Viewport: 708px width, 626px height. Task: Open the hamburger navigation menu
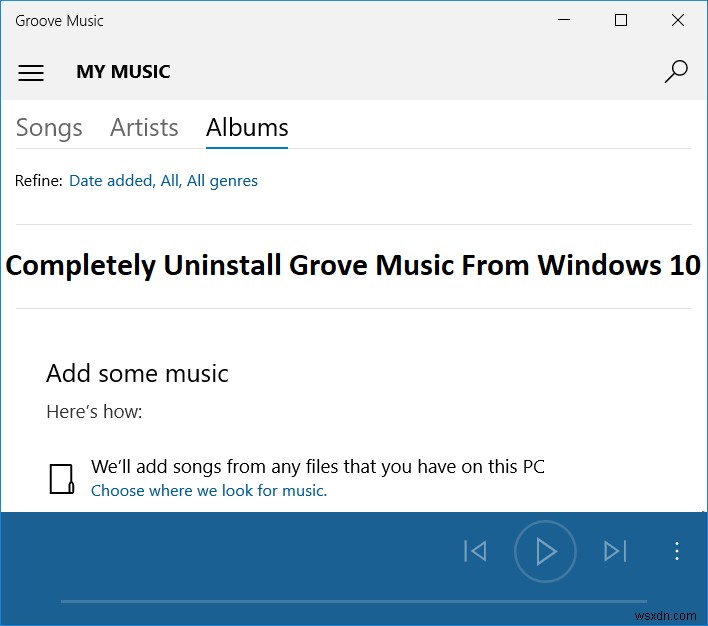click(31, 72)
